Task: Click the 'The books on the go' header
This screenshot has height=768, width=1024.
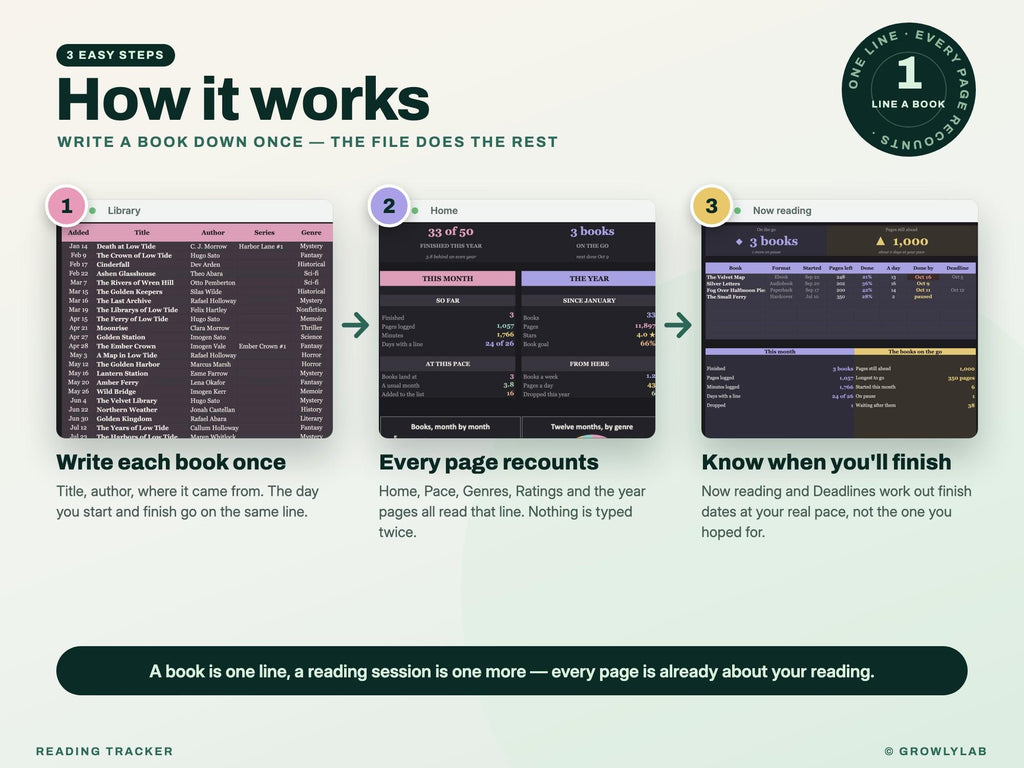Action: [915, 351]
